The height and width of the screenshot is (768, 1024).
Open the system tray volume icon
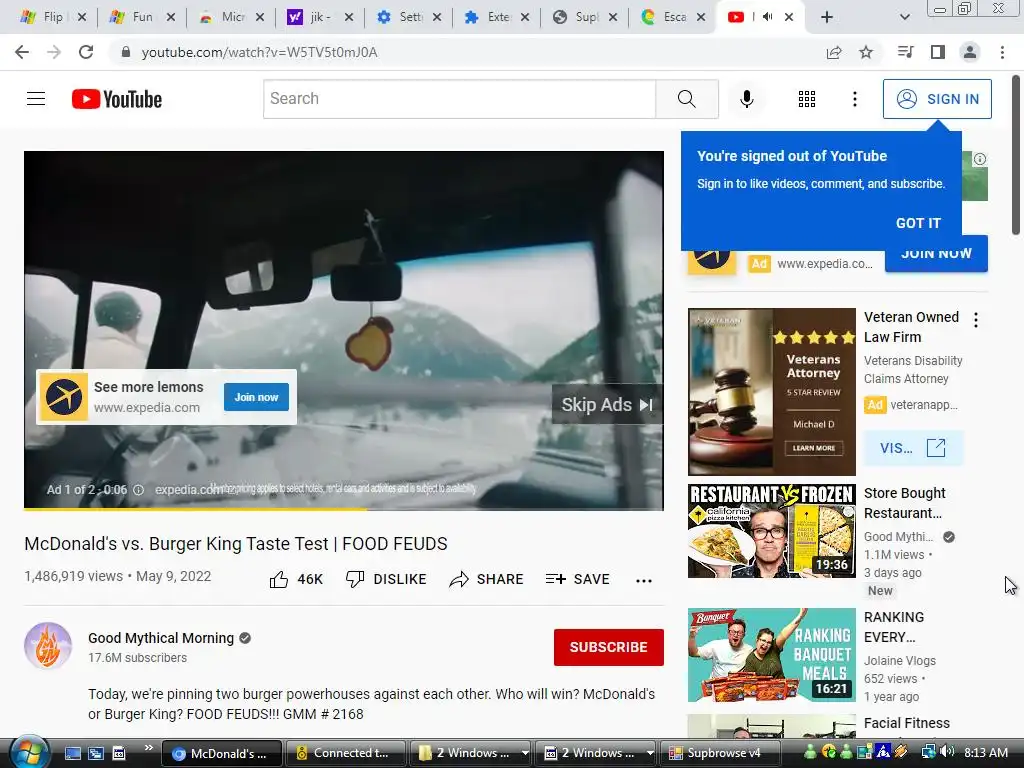coord(947,752)
